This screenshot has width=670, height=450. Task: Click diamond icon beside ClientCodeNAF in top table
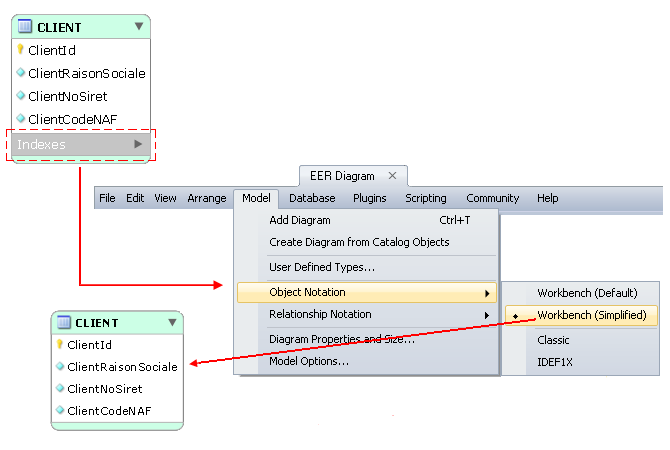click(x=20, y=118)
